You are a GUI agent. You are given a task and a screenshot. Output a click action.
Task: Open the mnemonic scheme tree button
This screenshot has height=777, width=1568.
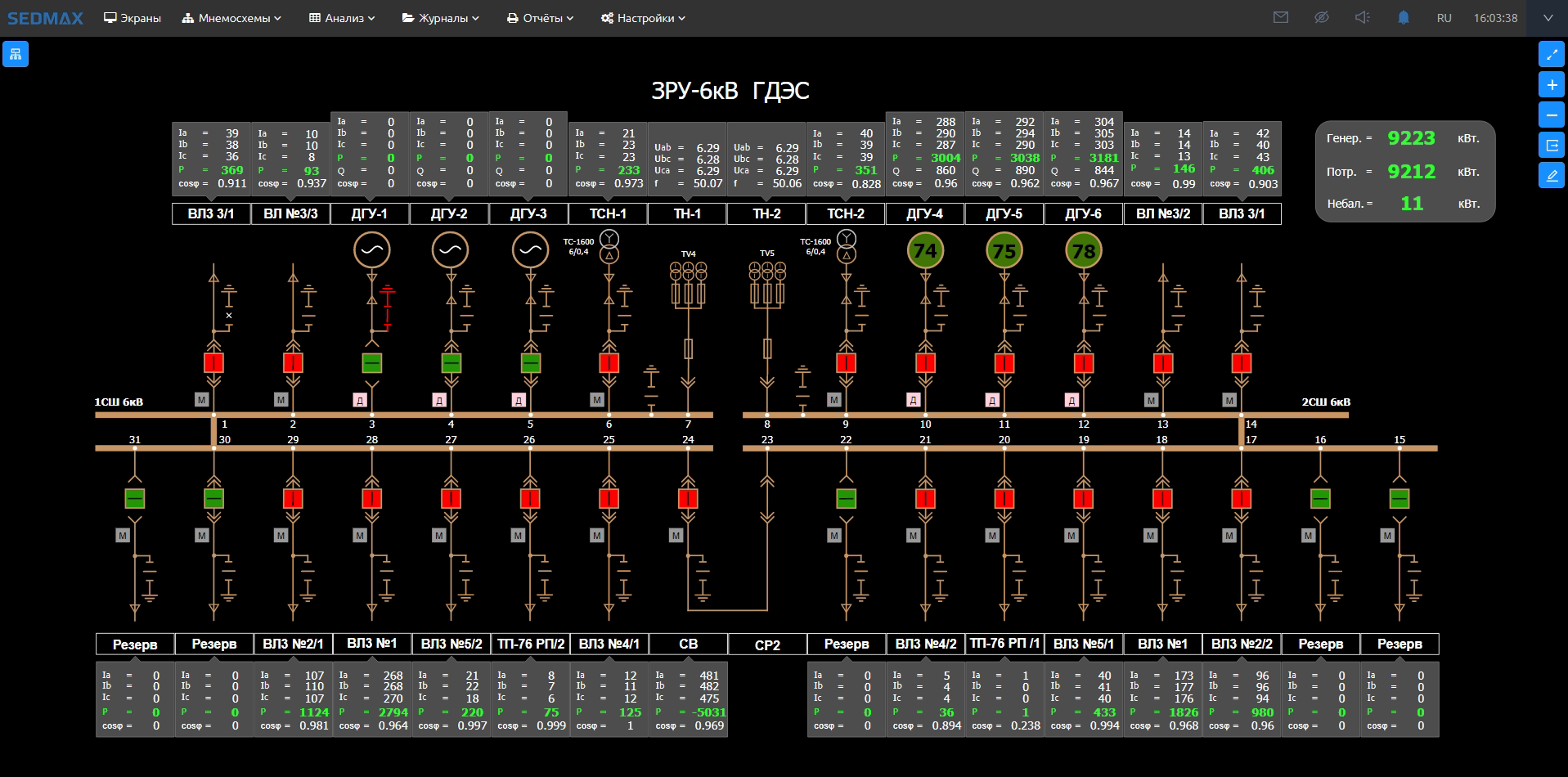(16, 54)
